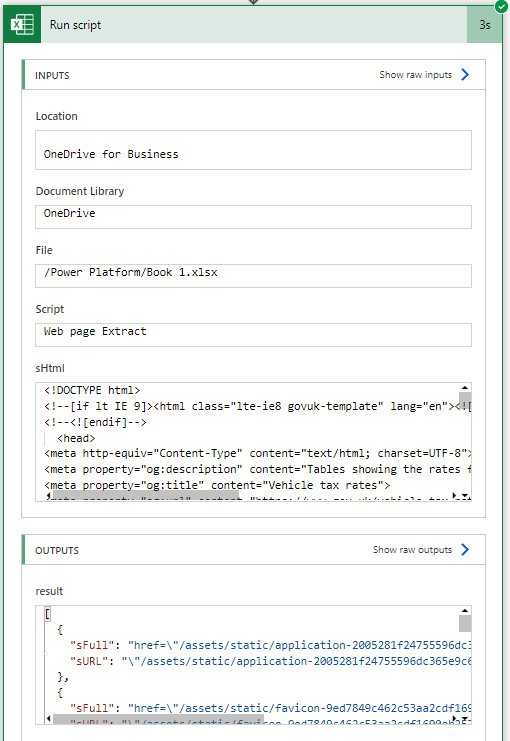Click the result box scroll up arrow
The width and height of the screenshot is (510, 741).
(465, 611)
